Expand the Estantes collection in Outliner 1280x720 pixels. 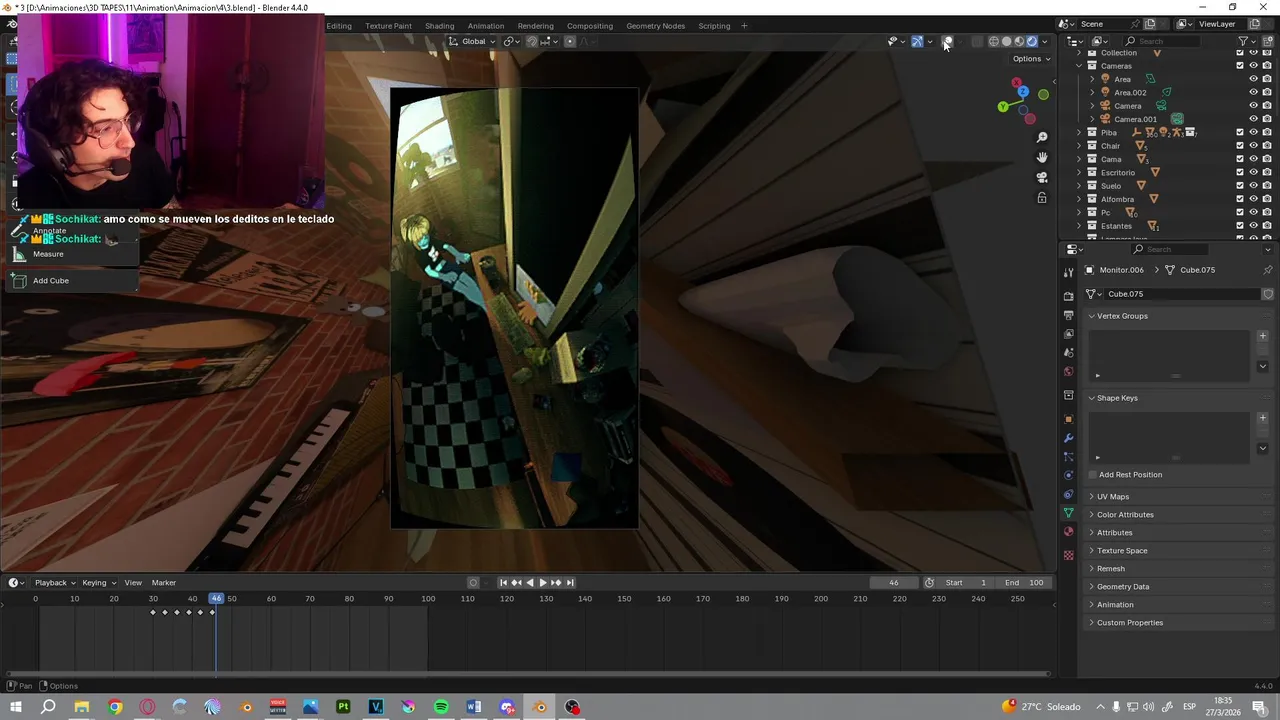tap(1079, 226)
